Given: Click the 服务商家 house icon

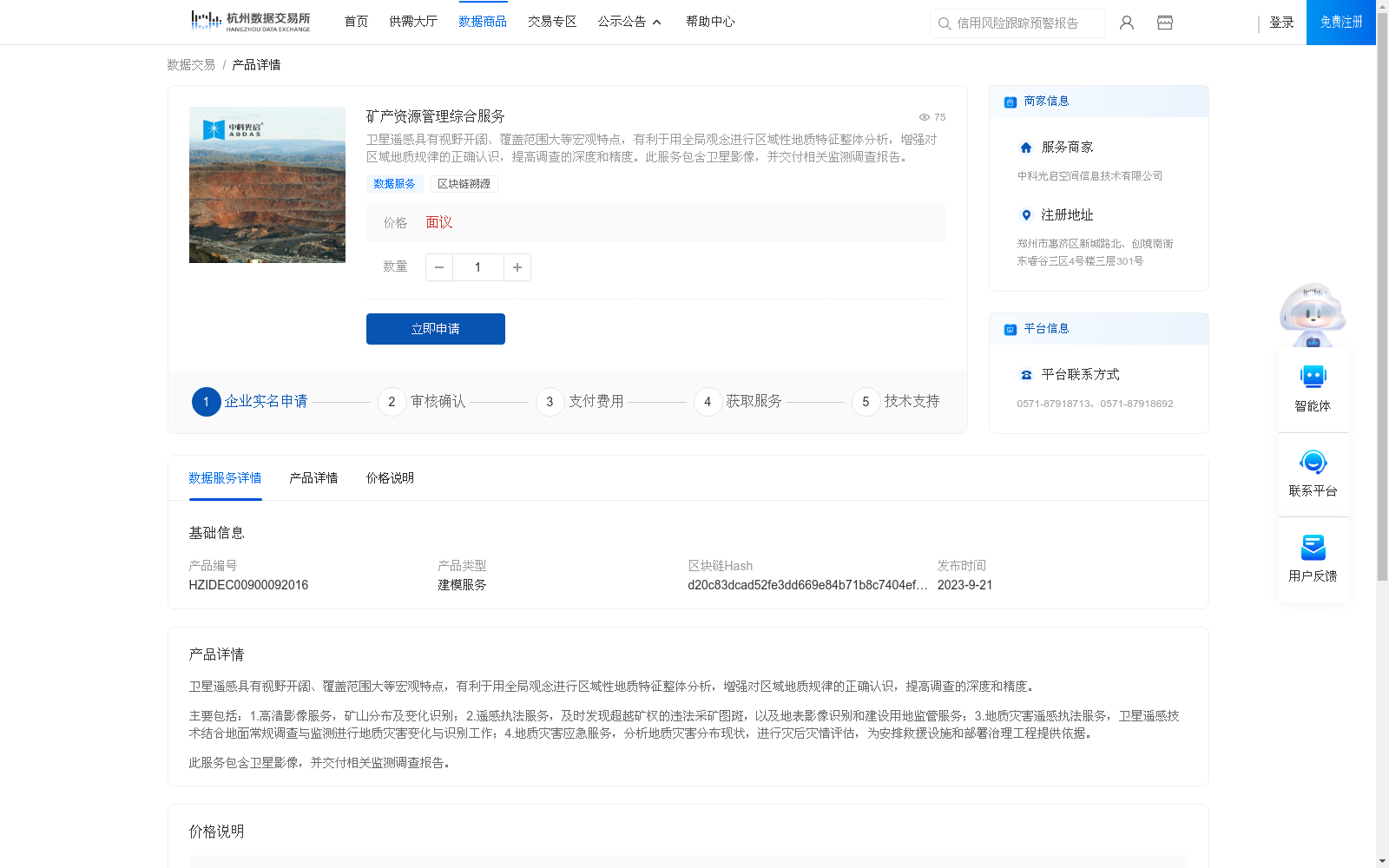Looking at the screenshot, I should point(1026,148).
